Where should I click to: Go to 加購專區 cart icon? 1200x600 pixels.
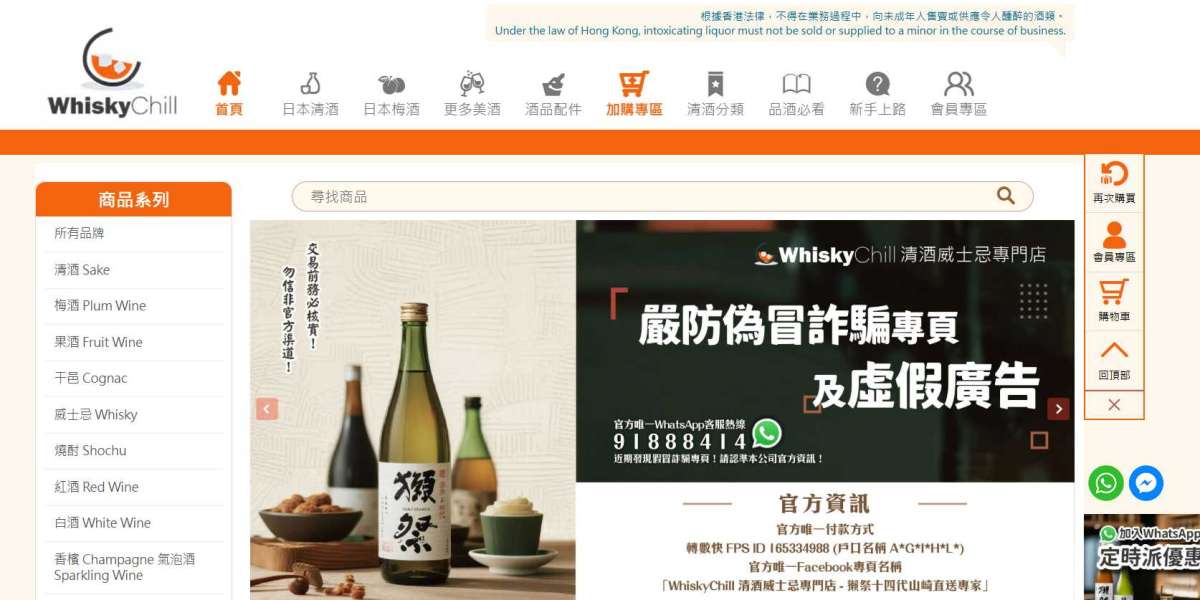[634, 84]
